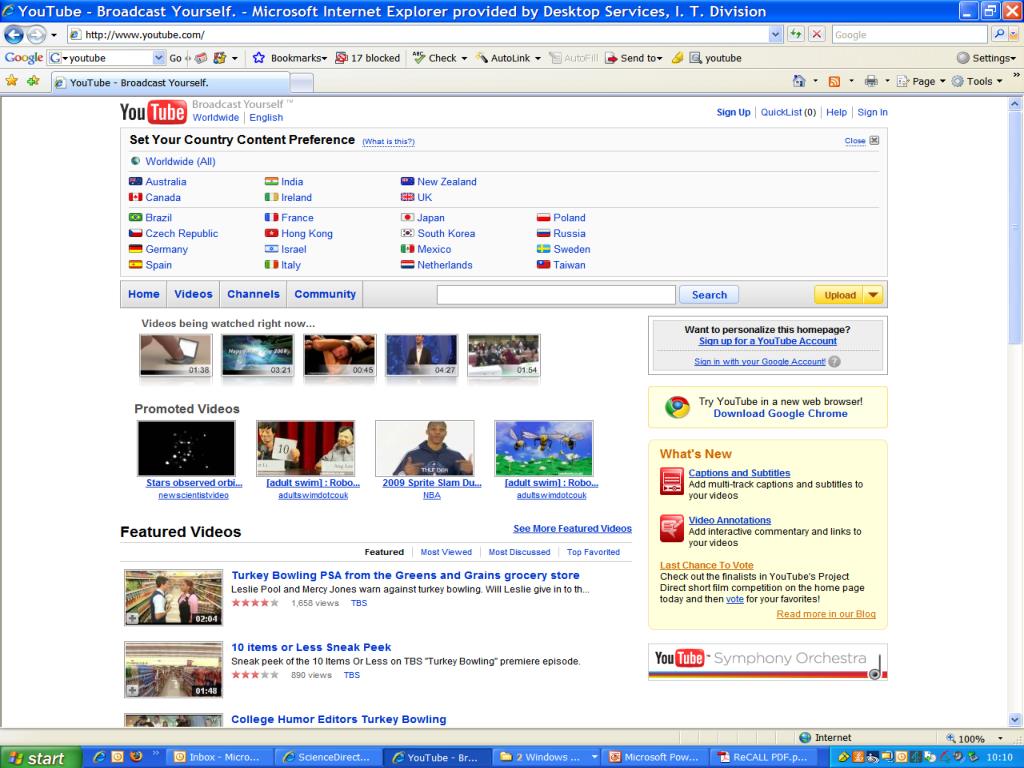Screen dimensions: 1024x768
Task: Expand the Bookmarks dropdown in Google toolbar
Action: [x=324, y=58]
